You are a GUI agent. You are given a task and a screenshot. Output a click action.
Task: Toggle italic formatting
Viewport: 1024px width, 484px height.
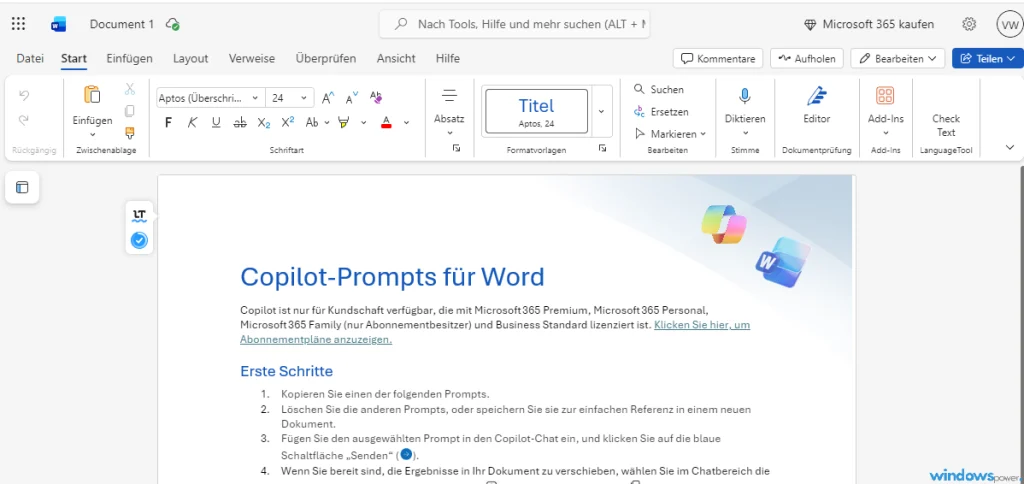pyautogui.click(x=192, y=122)
